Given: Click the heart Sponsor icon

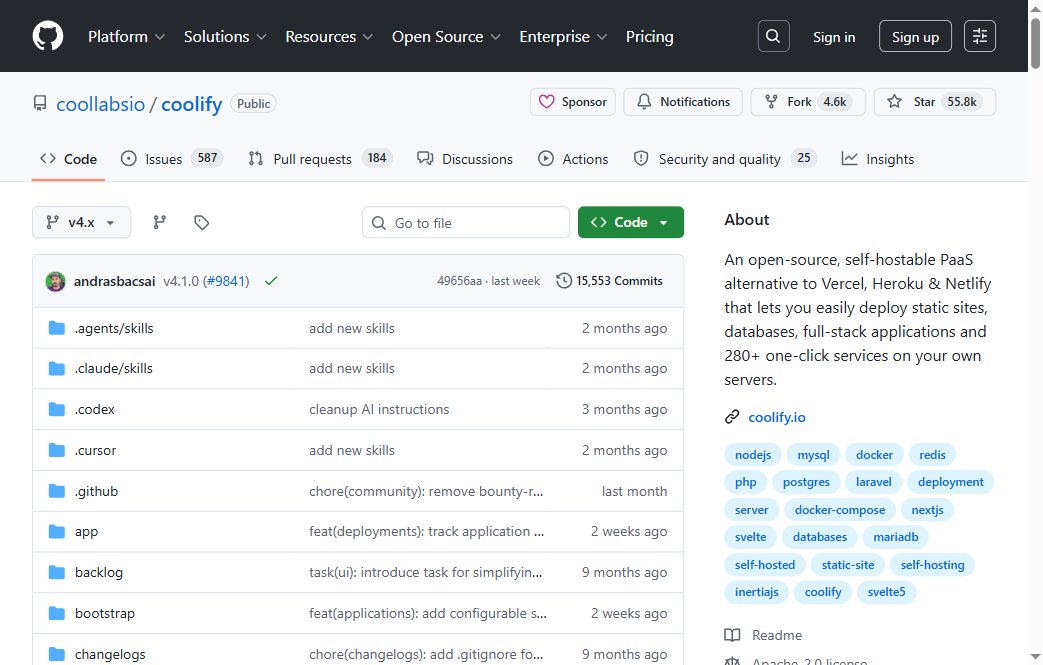Looking at the screenshot, I should 547,102.
